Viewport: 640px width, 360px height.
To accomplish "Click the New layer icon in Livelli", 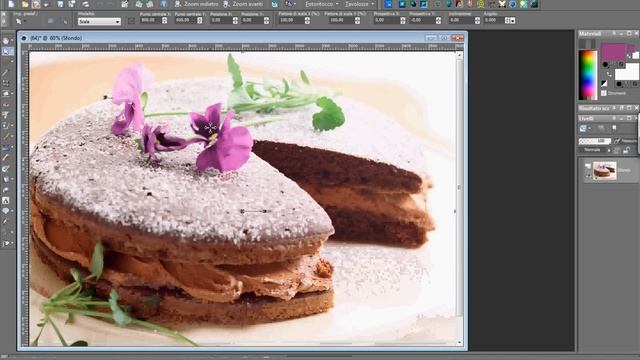I will tap(583, 128).
